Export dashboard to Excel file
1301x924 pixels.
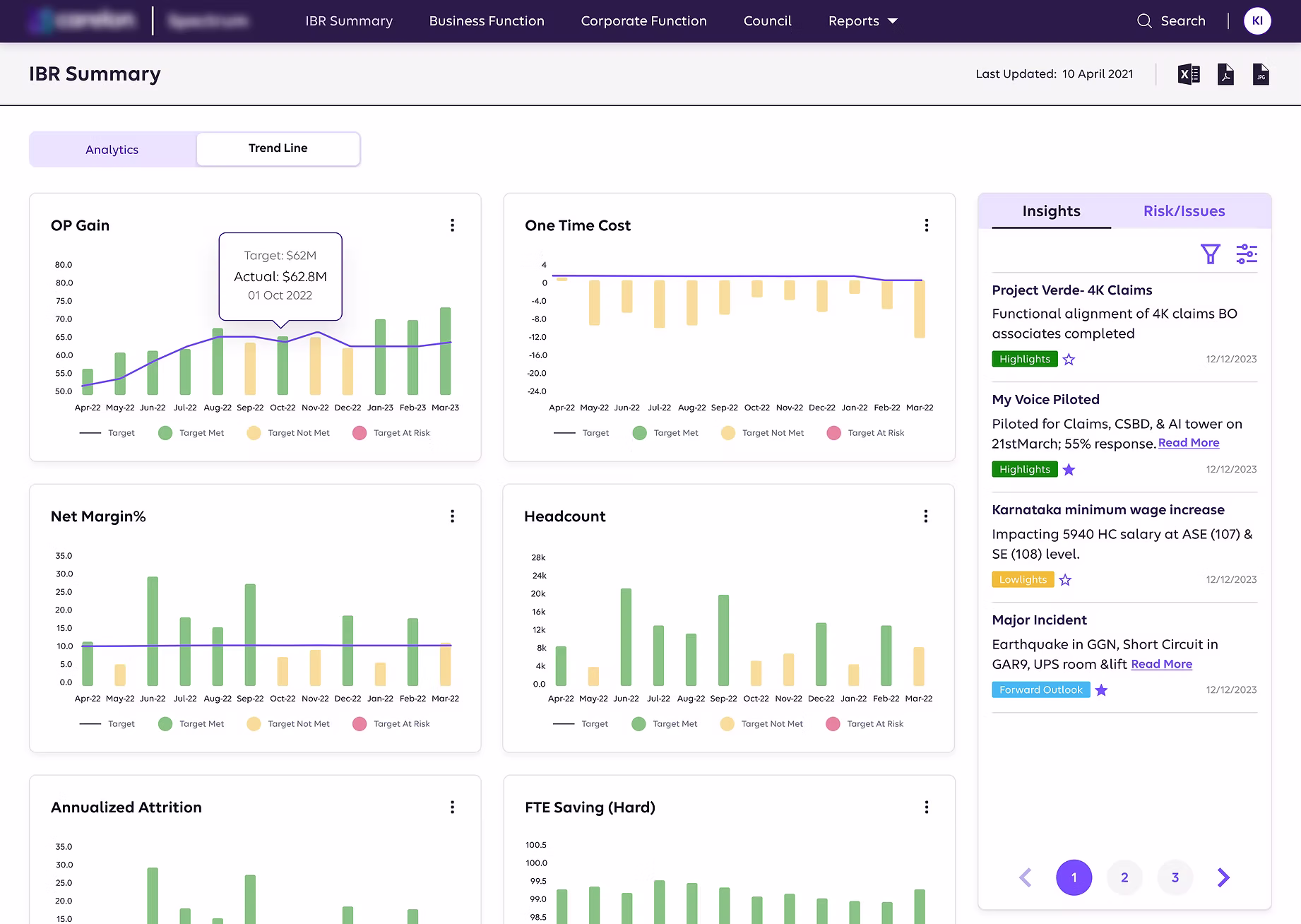[x=1189, y=74]
